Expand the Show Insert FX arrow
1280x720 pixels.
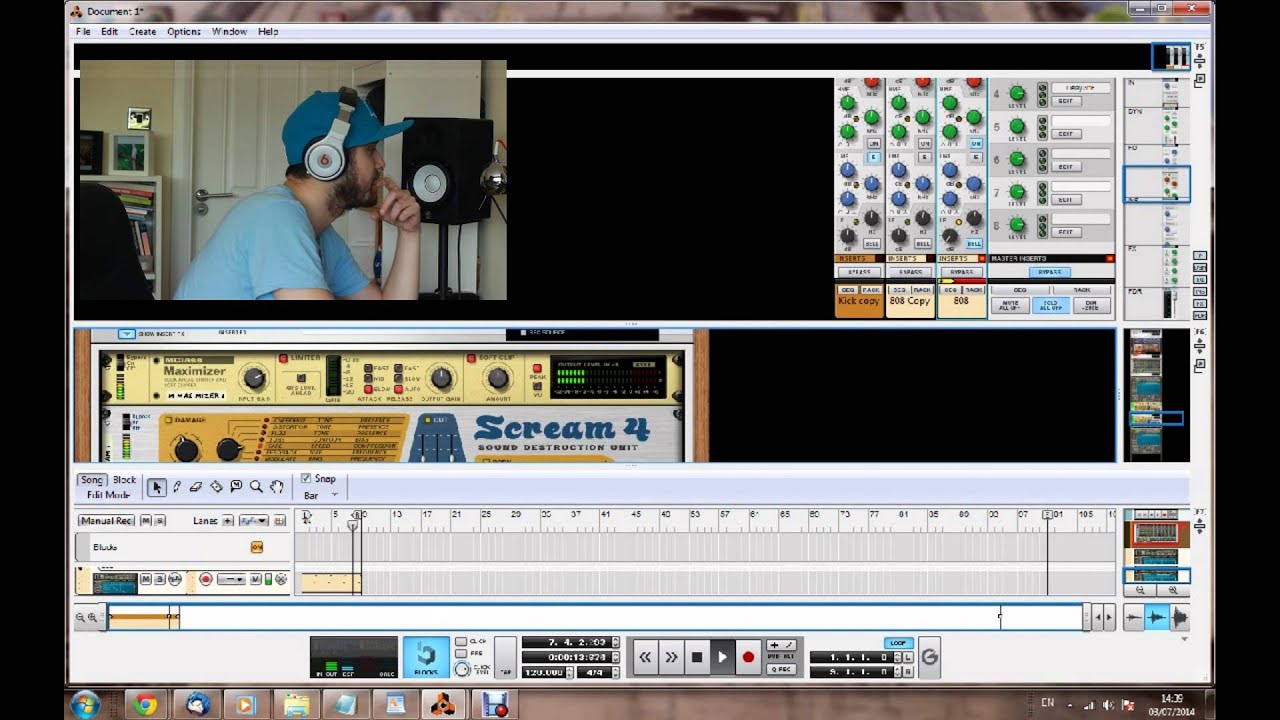click(x=126, y=334)
